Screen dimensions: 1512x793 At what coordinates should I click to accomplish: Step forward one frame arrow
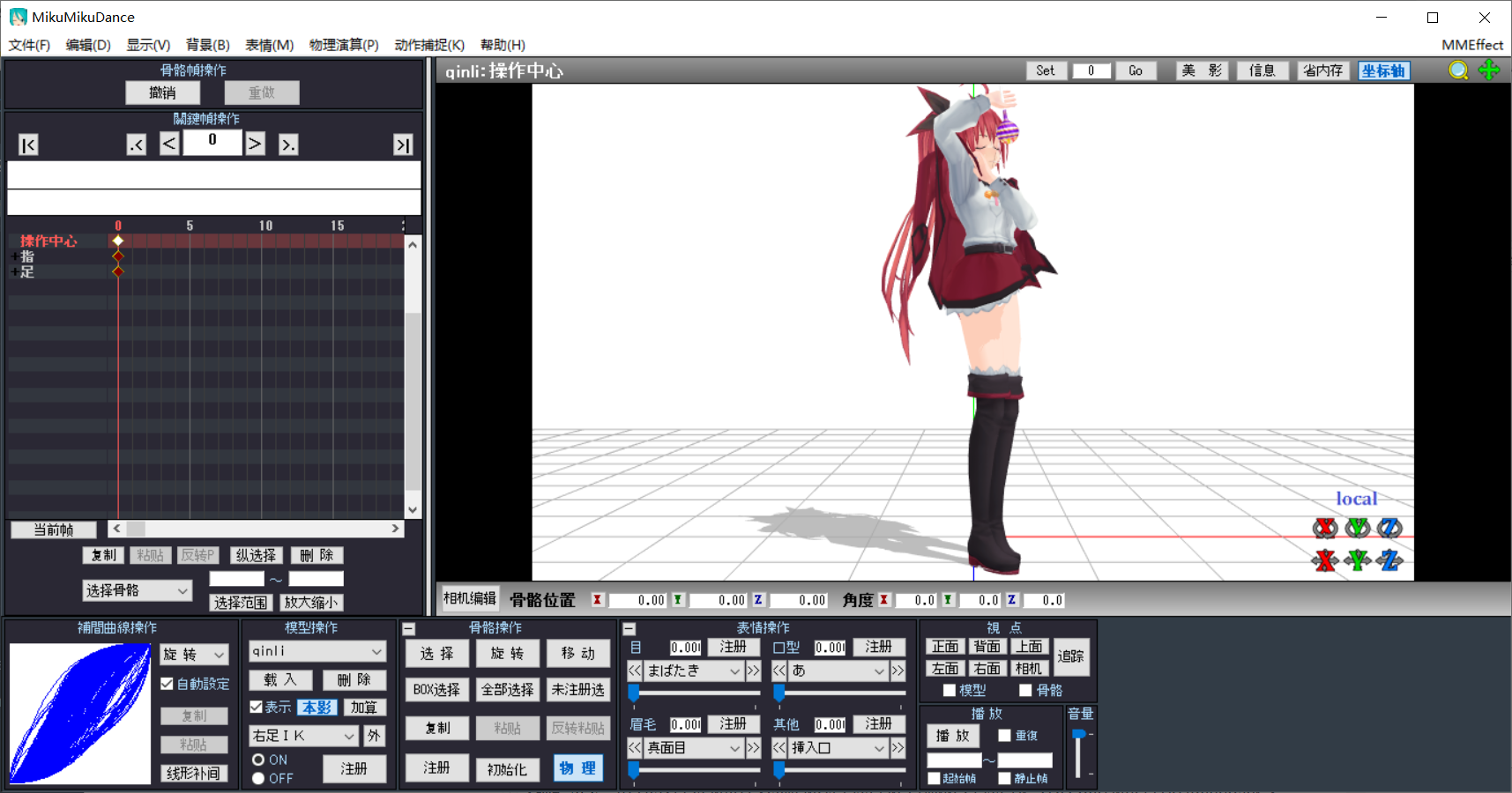pyautogui.click(x=255, y=144)
